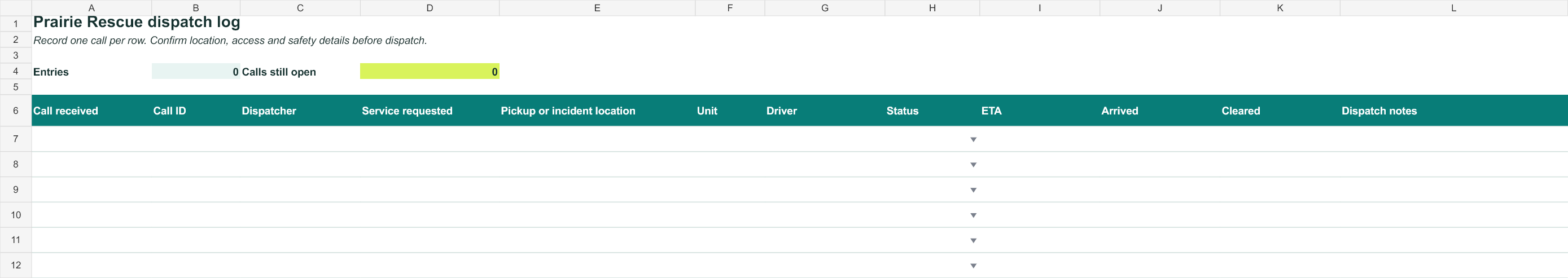Click the 'Cleared' column header cell
The width and height of the screenshot is (1568, 278).
1280,111
